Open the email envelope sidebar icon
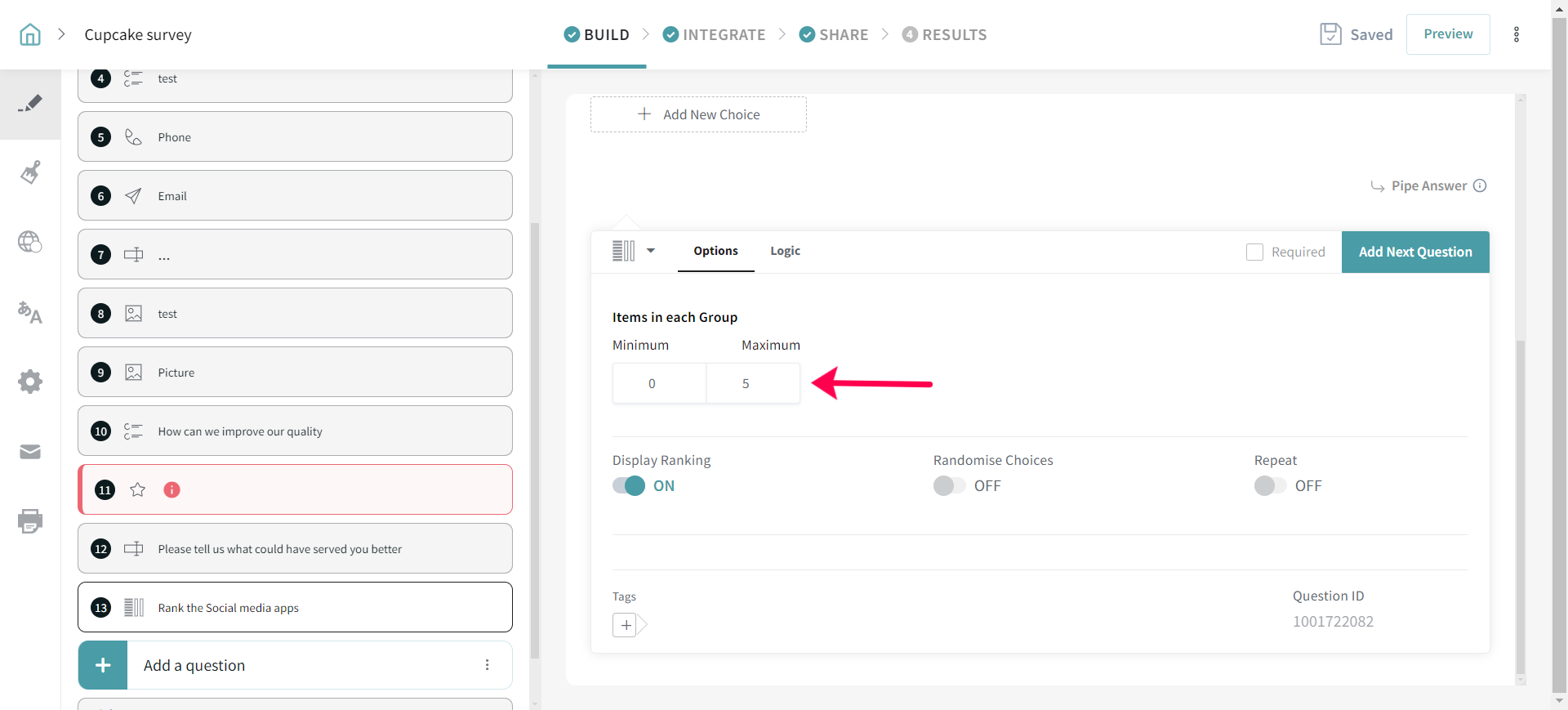 (30, 452)
